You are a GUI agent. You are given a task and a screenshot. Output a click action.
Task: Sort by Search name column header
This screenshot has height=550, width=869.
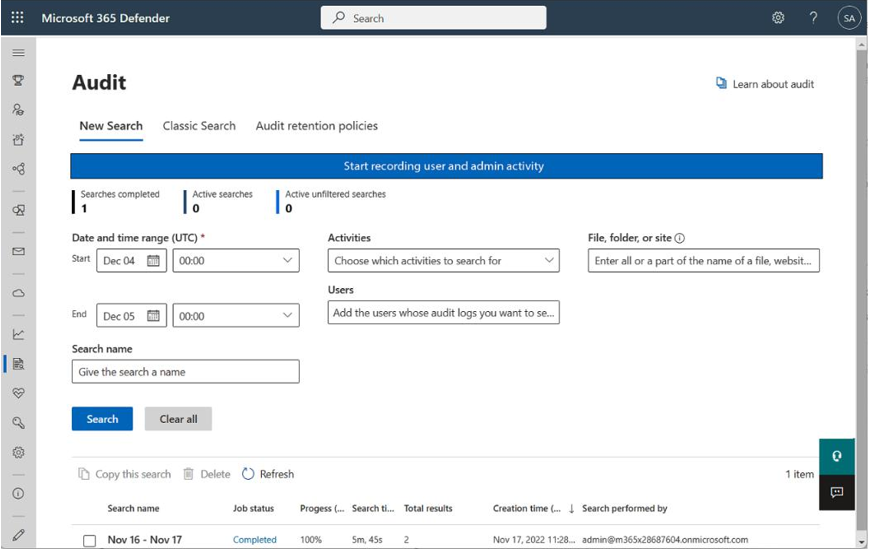coord(133,508)
